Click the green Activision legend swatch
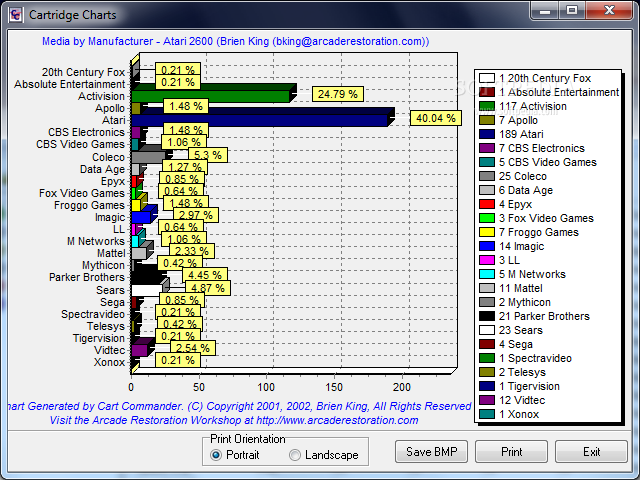 487,106
